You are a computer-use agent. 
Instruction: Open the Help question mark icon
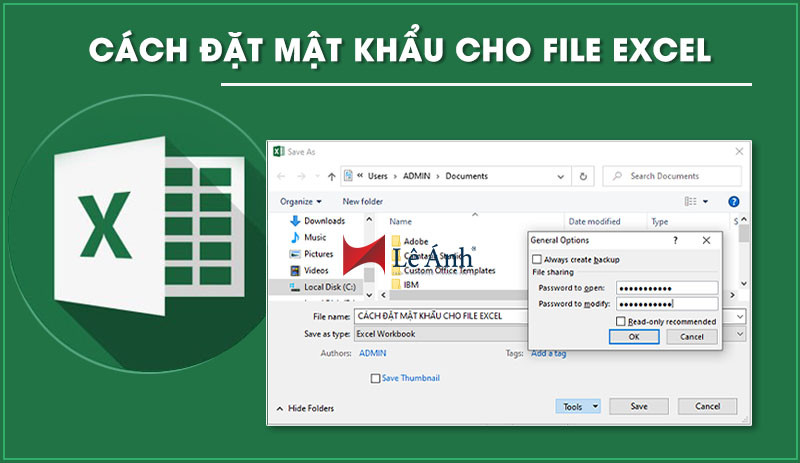tap(734, 202)
